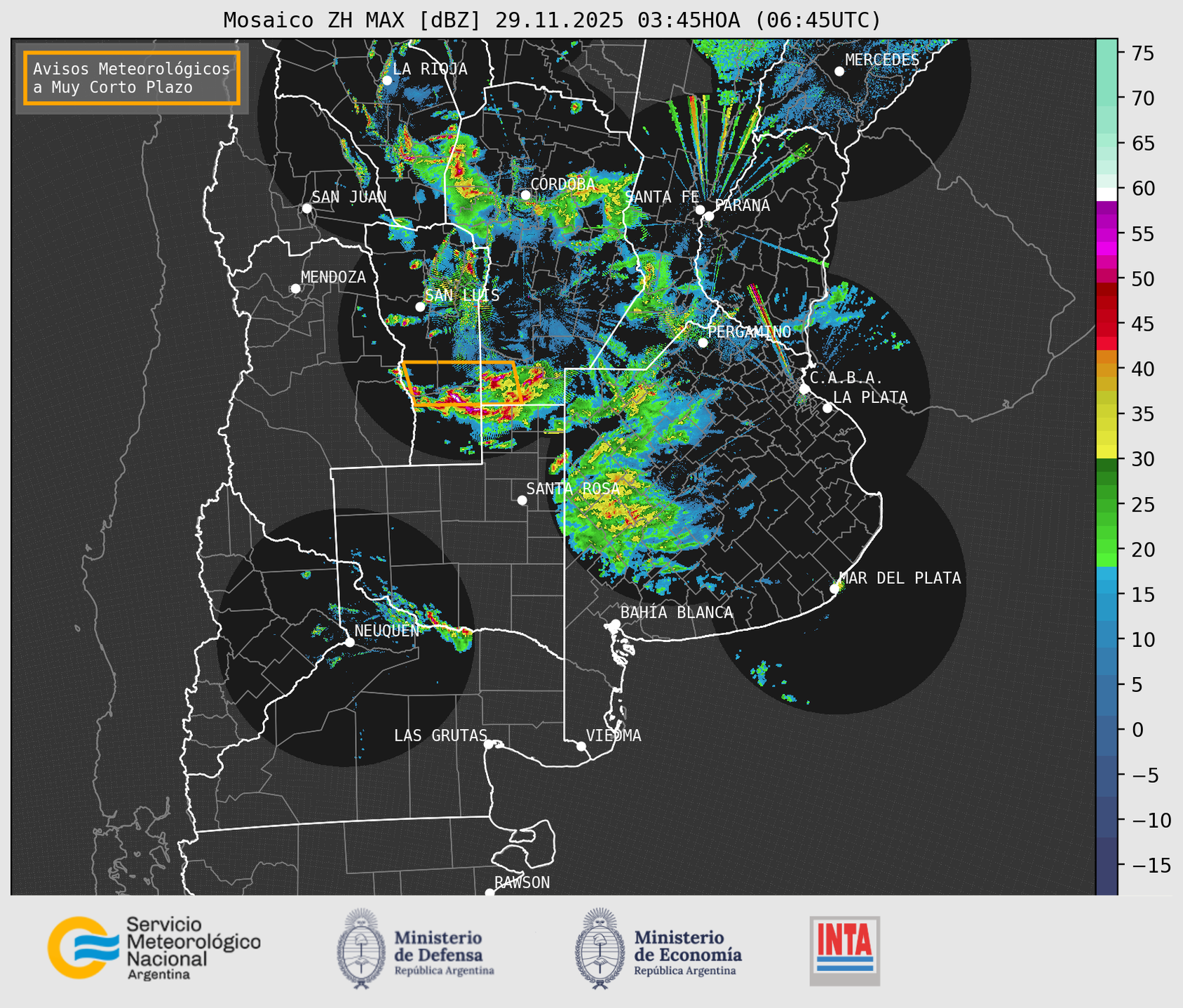Click the Santa Rosa city marker
Viewport: 1183px width, 1008px height.
tap(522, 500)
